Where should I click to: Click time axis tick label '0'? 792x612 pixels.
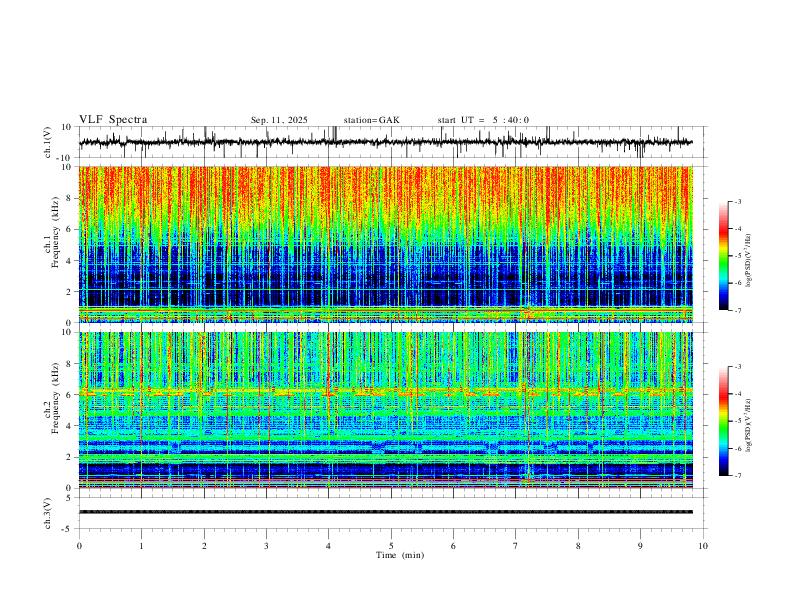(x=79, y=546)
